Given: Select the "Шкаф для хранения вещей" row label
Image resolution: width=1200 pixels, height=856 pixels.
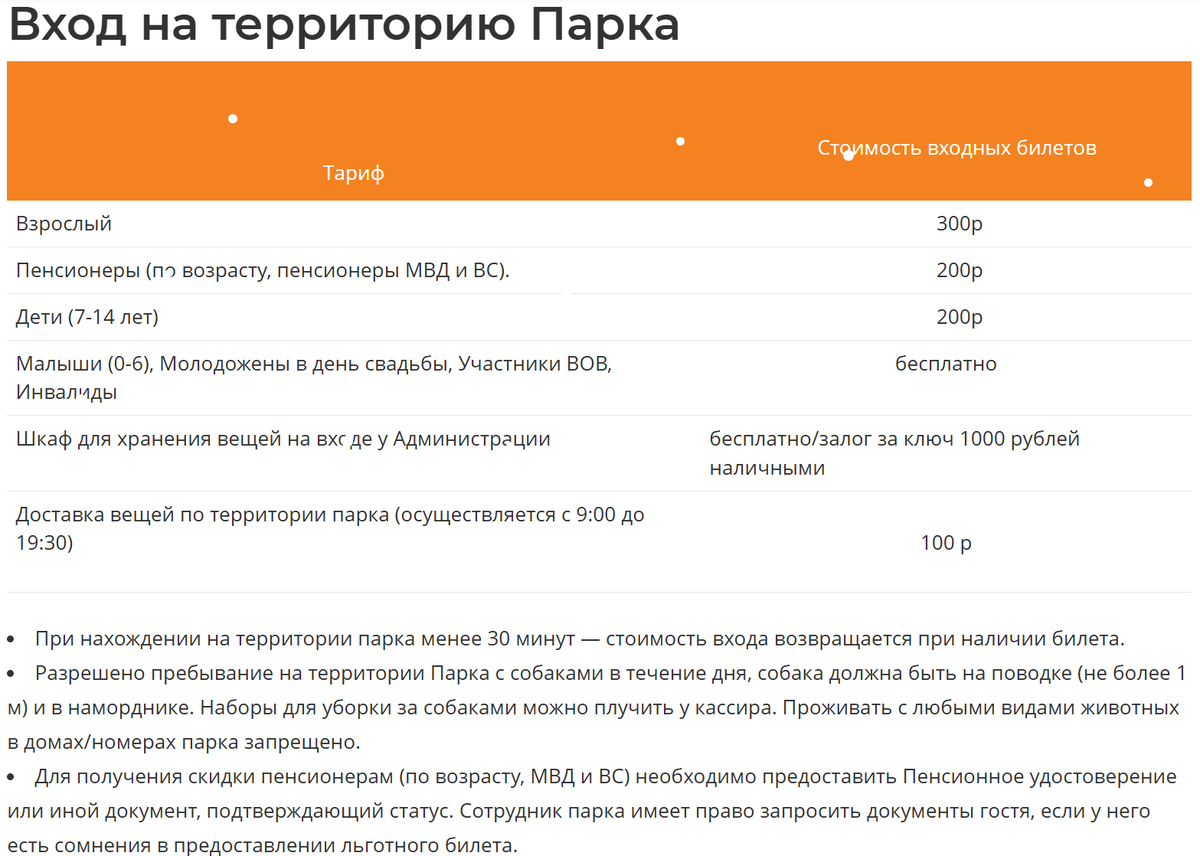Looking at the screenshot, I should (x=283, y=439).
